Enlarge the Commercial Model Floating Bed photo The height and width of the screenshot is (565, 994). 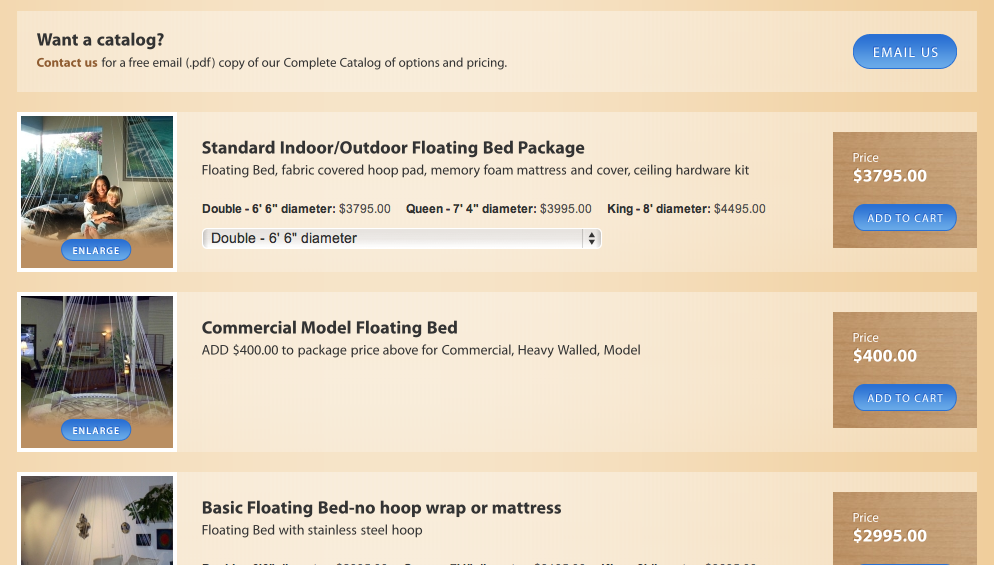[x=96, y=431]
